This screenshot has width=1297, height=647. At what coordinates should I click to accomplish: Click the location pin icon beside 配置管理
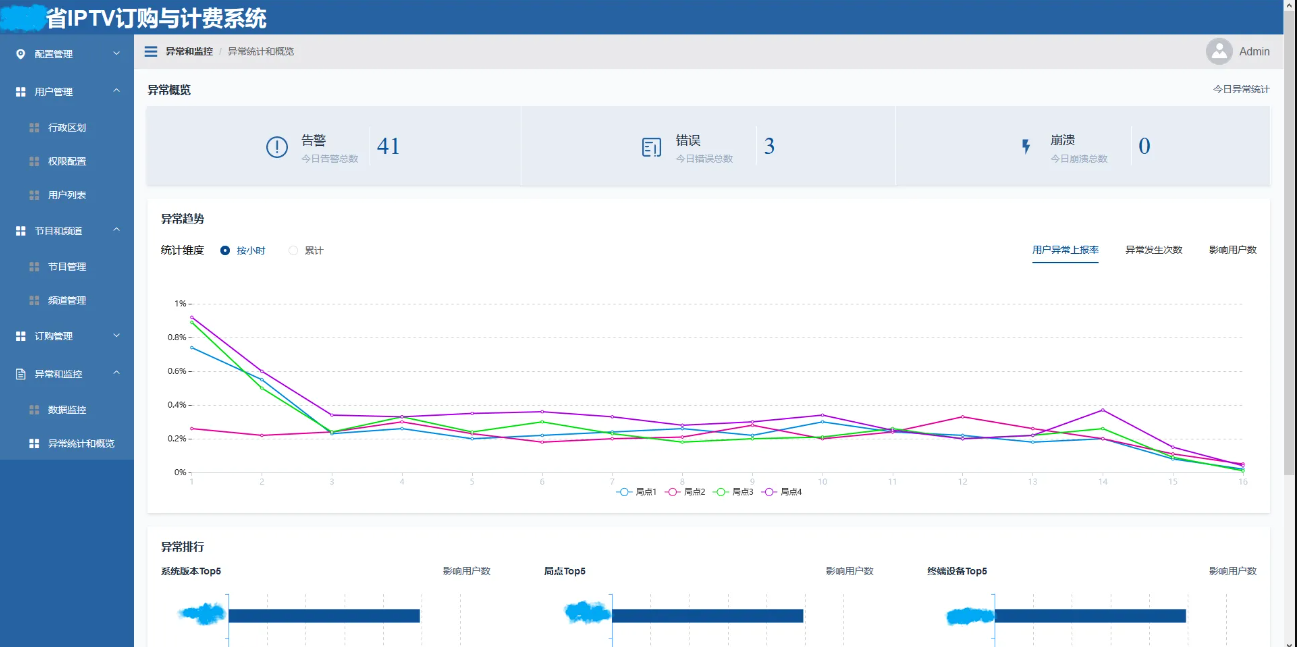(x=20, y=54)
